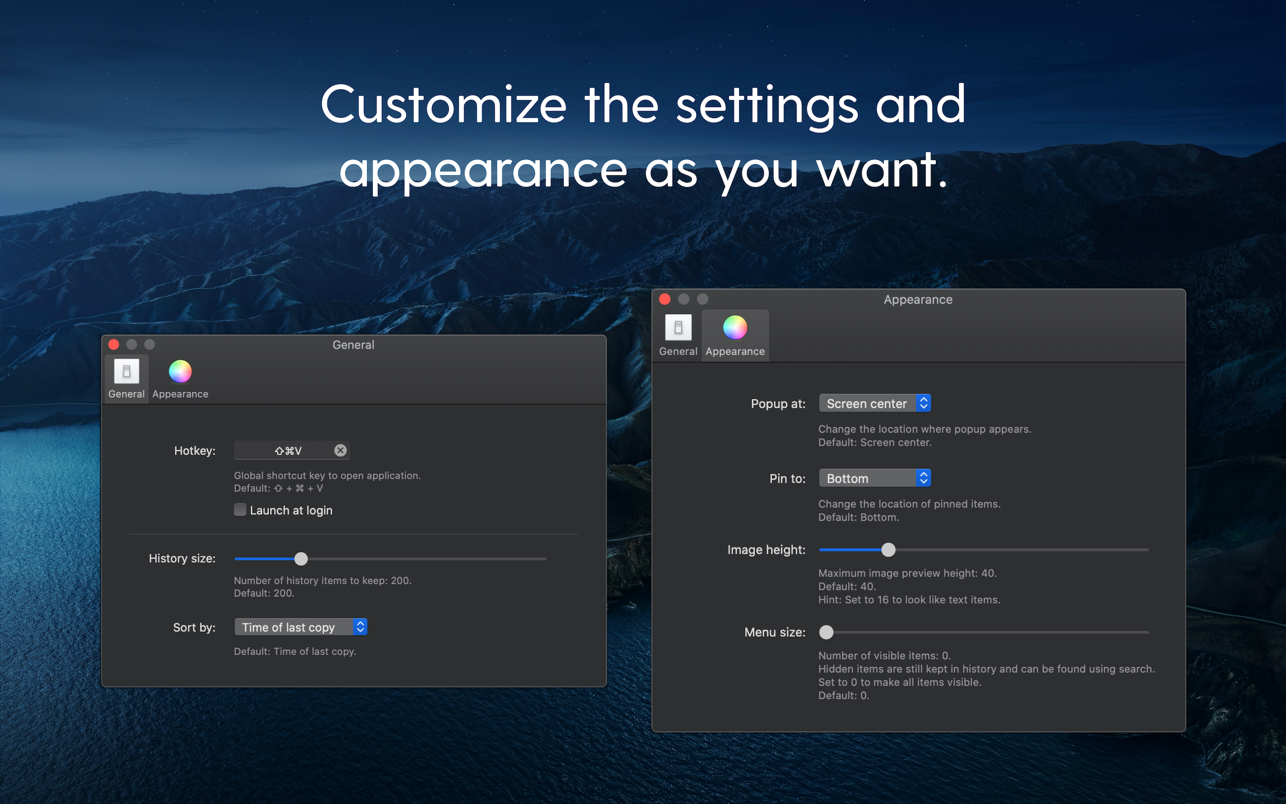Image resolution: width=1286 pixels, height=804 pixels.
Task: Click "Global shortcut key to open application." text
Action: coord(327,476)
